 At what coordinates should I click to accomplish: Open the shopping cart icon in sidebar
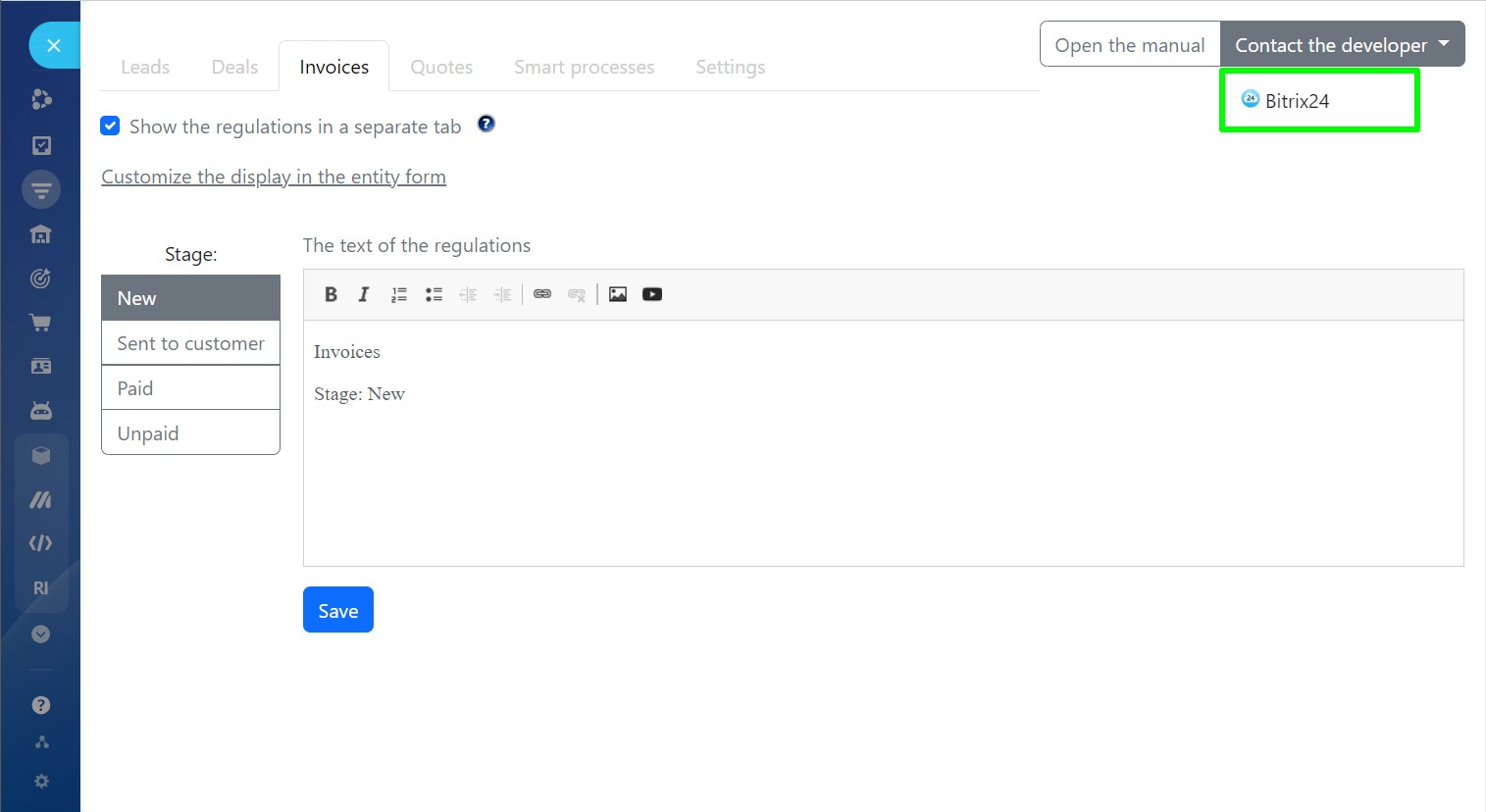(40, 323)
